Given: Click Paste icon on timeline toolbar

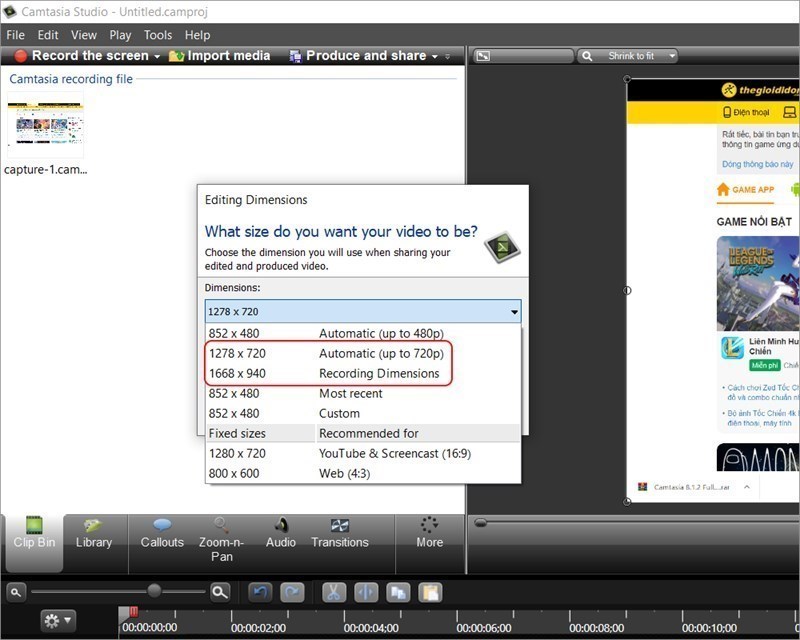Looking at the screenshot, I should tap(430, 593).
